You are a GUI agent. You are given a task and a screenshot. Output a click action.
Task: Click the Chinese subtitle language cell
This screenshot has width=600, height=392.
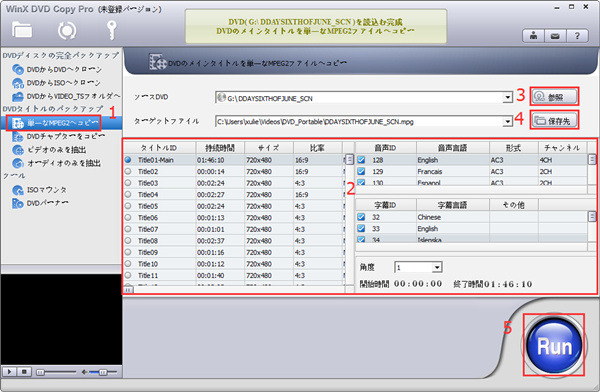coord(429,217)
